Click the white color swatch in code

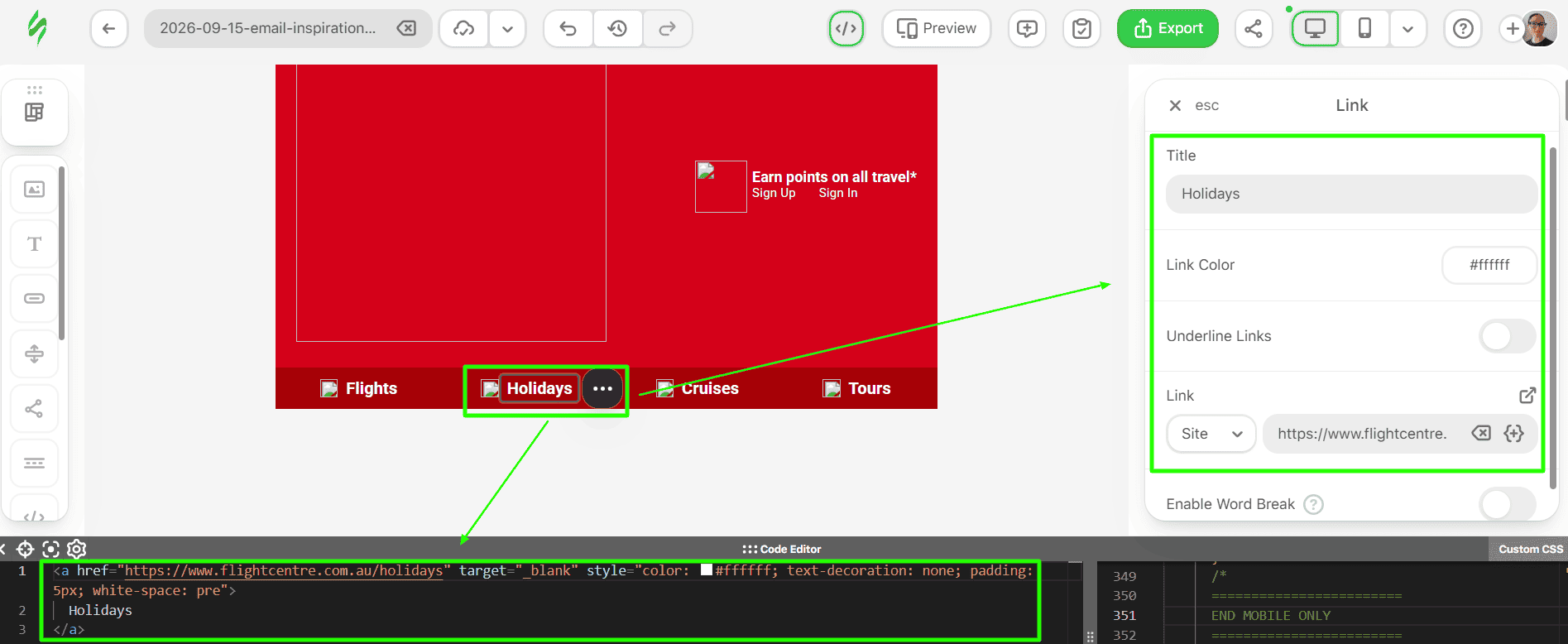(707, 570)
